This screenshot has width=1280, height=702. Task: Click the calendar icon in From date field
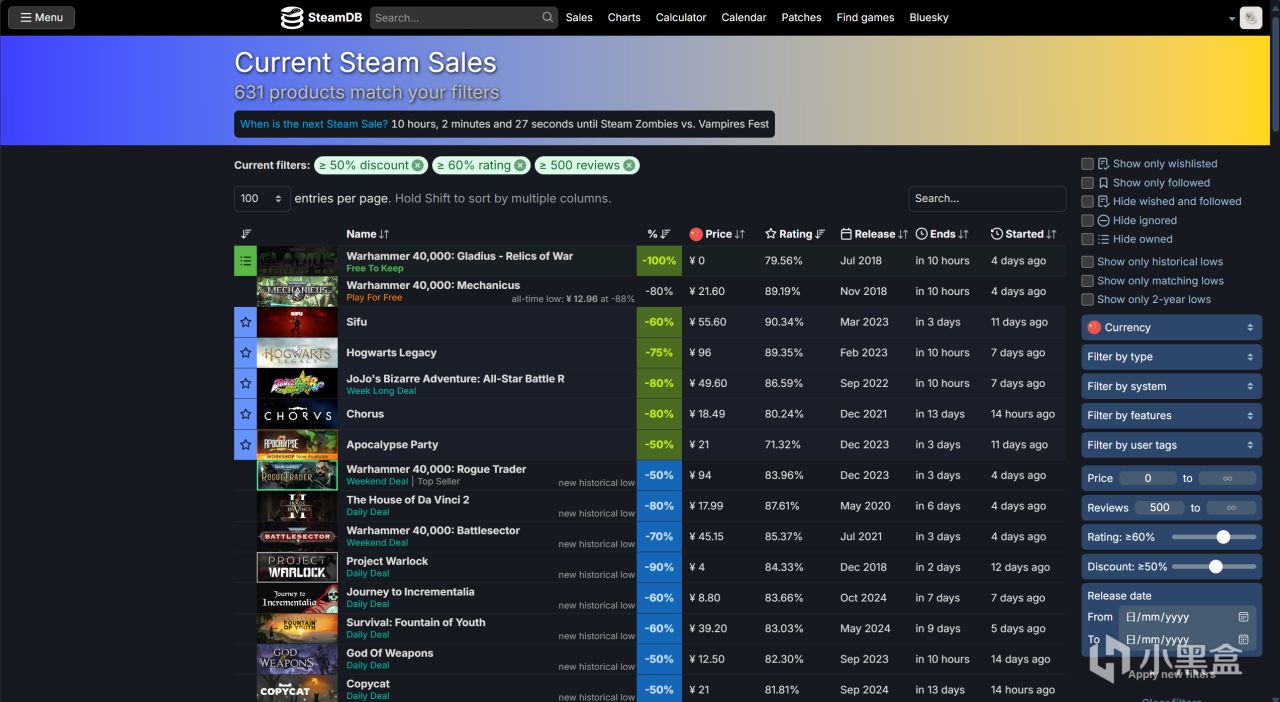click(1243, 617)
